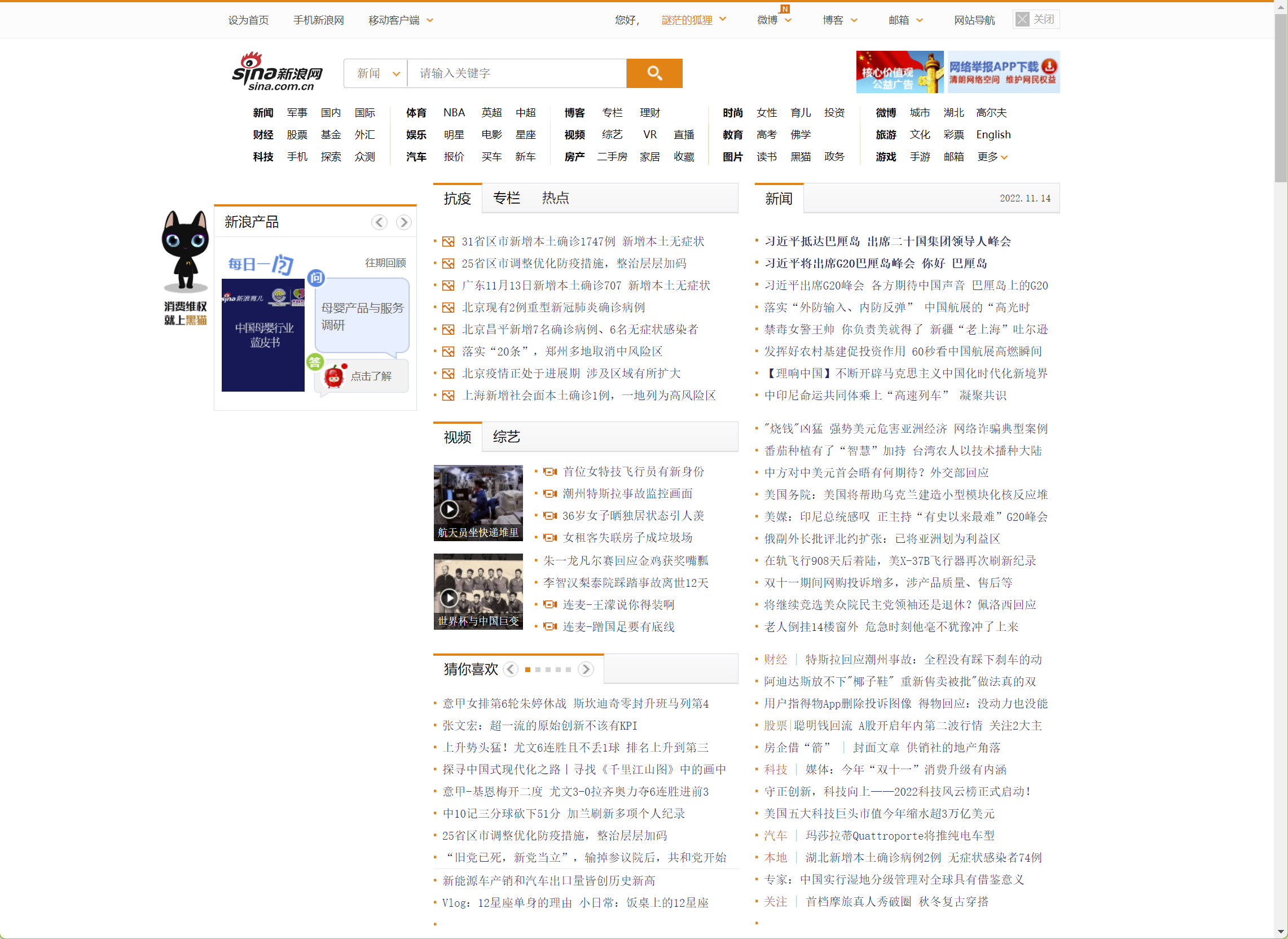Click next arrow in 猜你喜欢 section
Image resolution: width=1288 pixels, height=939 pixels.
585,670
